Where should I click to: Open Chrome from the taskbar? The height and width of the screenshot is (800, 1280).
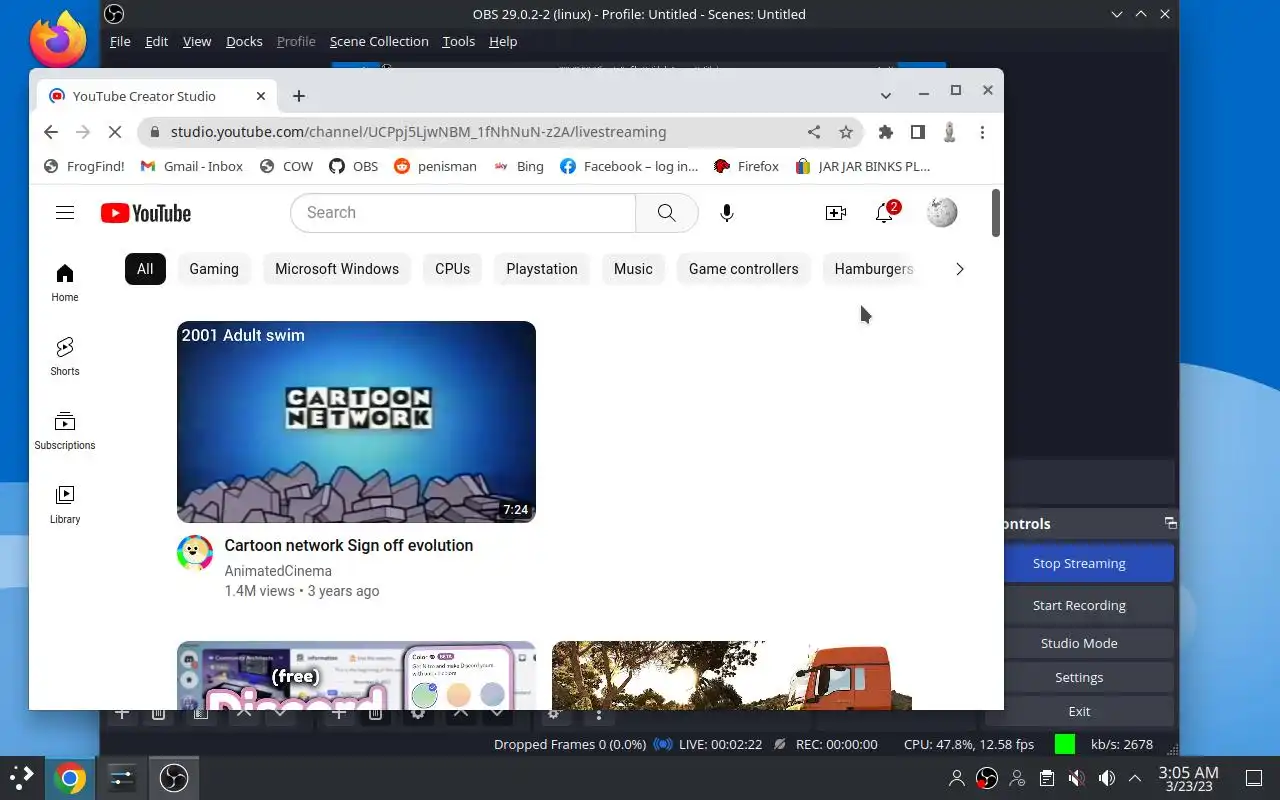[69, 778]
